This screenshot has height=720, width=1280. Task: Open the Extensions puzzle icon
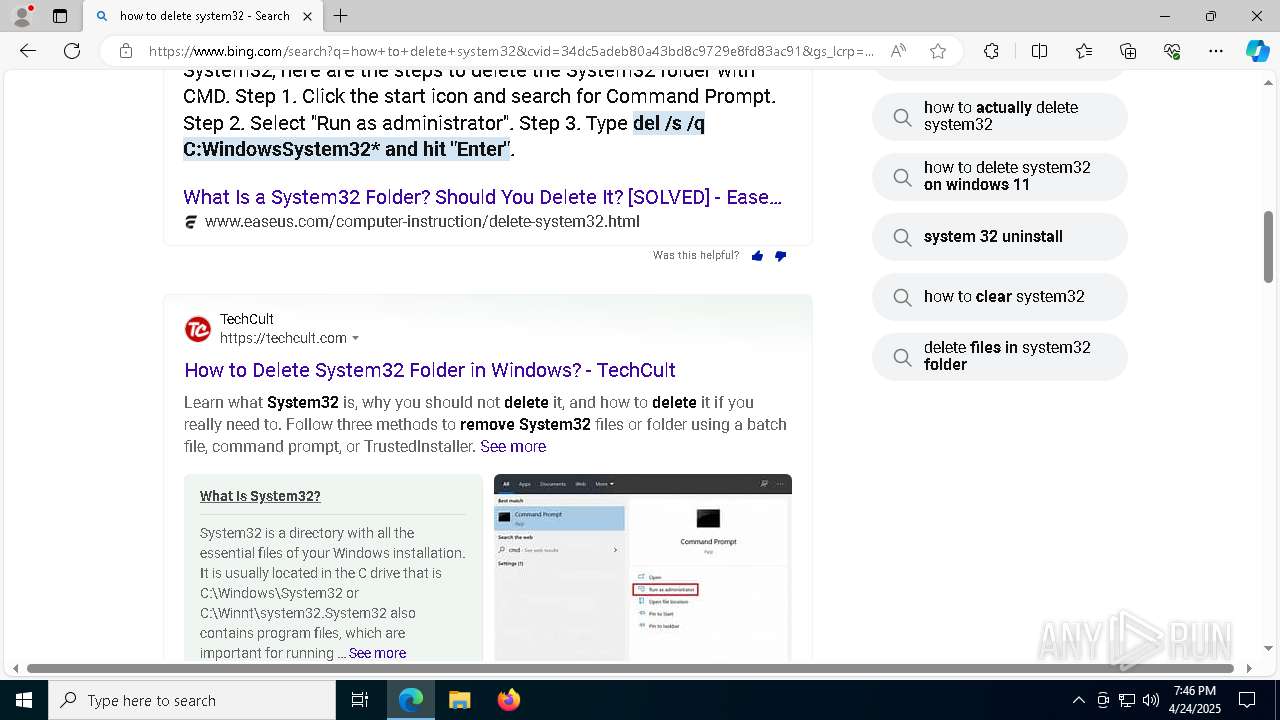coord(991,51)
